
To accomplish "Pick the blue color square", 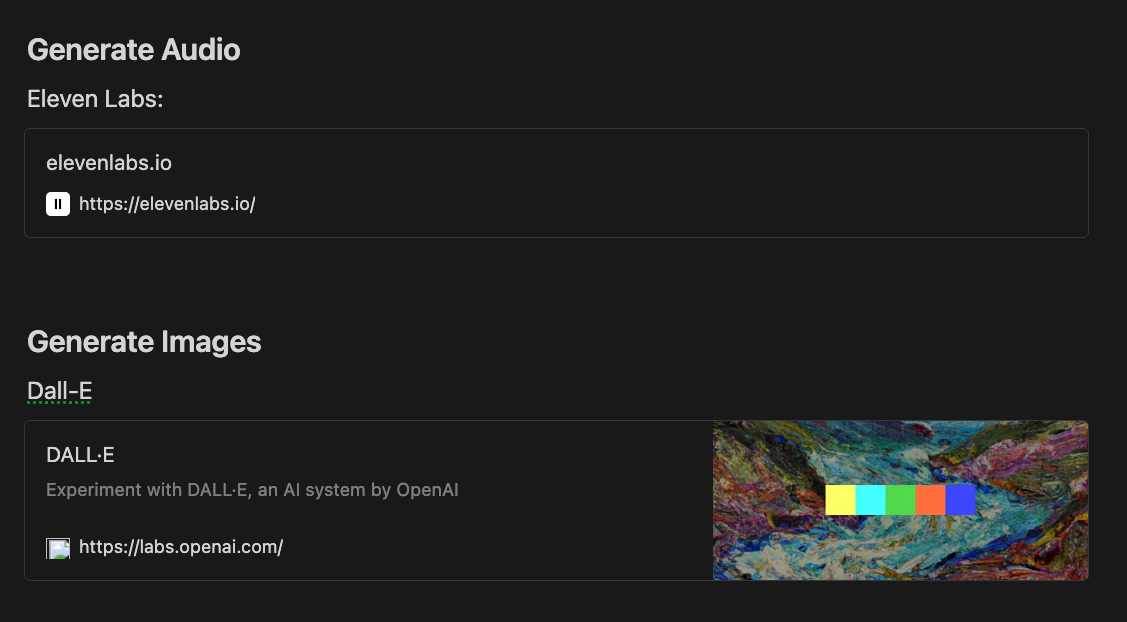I will (x=960, y=500).
